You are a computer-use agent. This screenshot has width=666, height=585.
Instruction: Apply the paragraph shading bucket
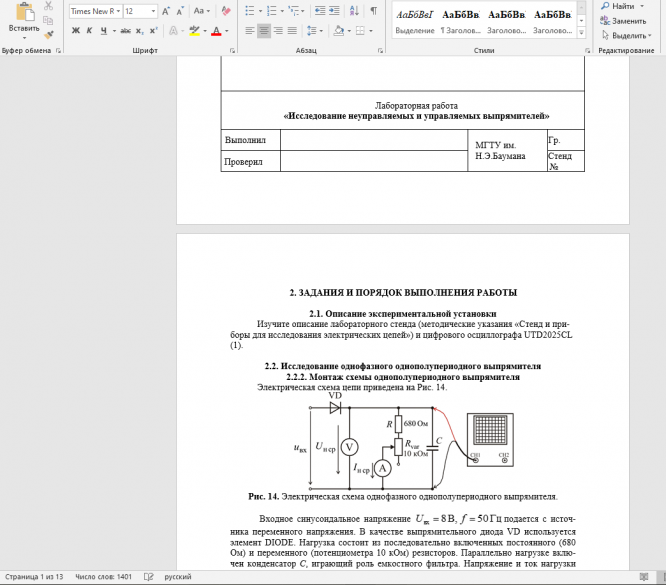coord(339,31)
